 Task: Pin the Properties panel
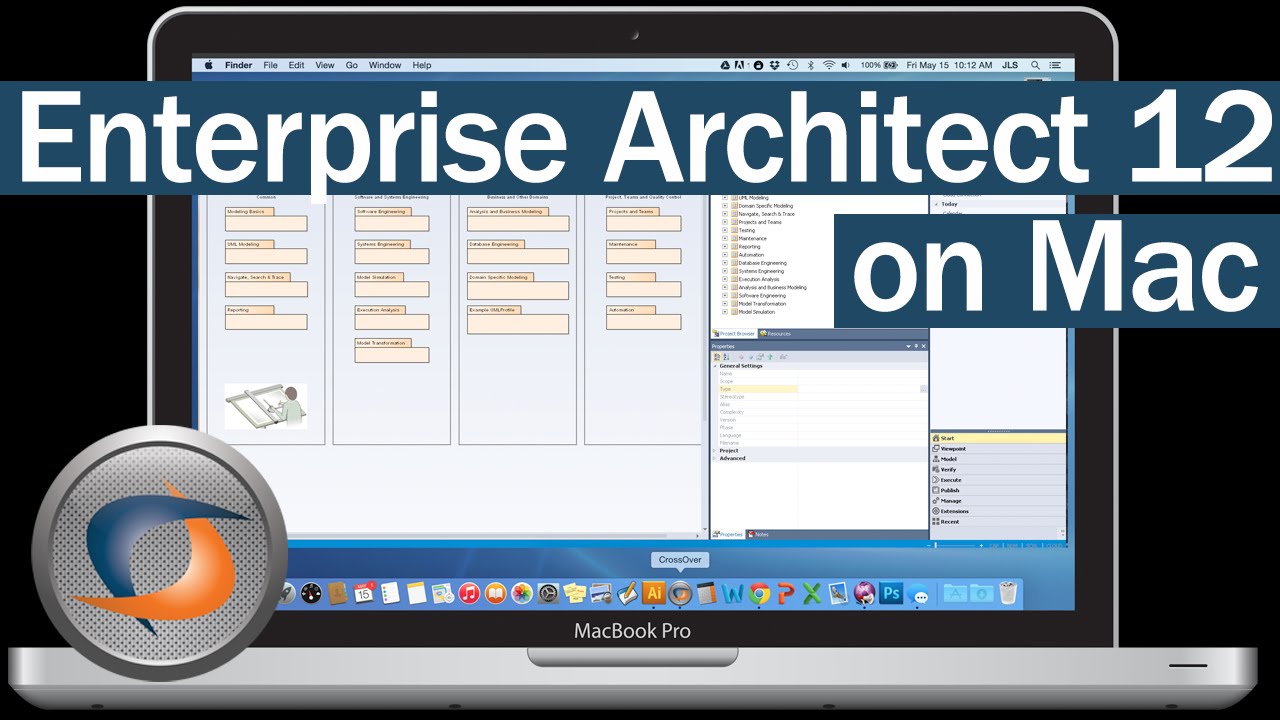[915, 346]
